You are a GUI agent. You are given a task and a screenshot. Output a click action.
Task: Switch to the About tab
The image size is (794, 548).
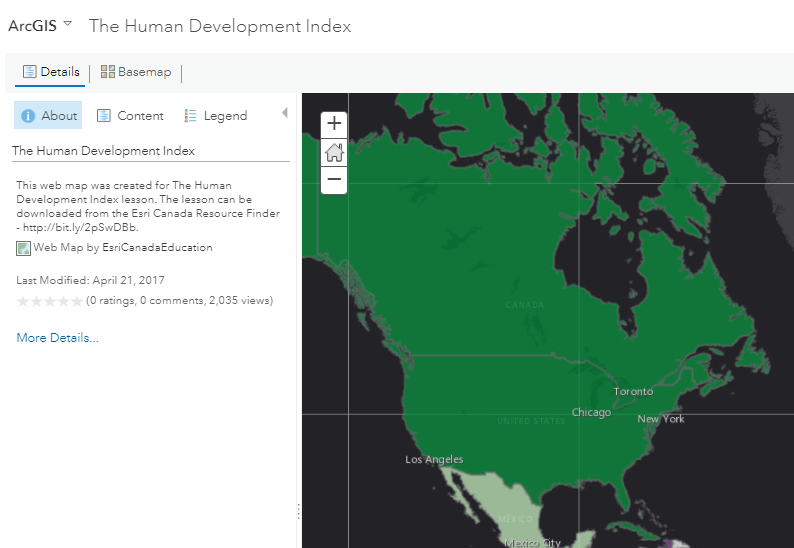point(48,116)
